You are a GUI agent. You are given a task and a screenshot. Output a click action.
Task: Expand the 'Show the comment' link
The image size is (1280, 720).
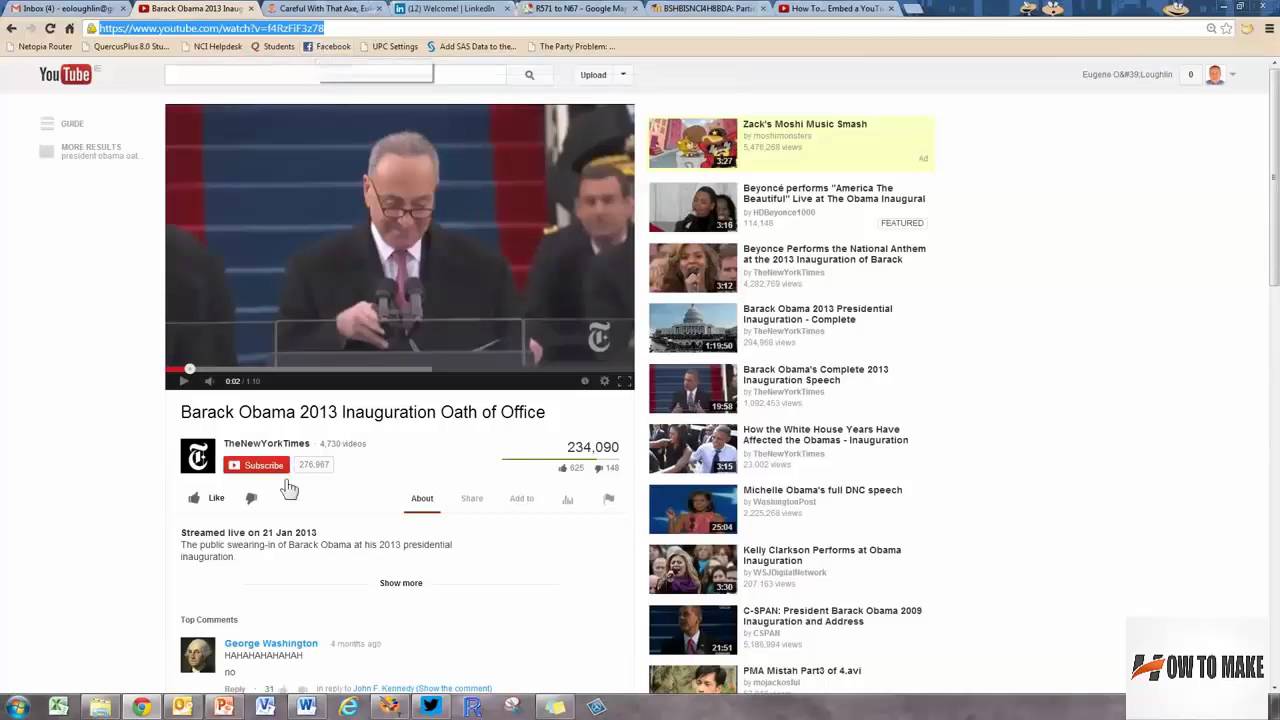tap(454, 688)
